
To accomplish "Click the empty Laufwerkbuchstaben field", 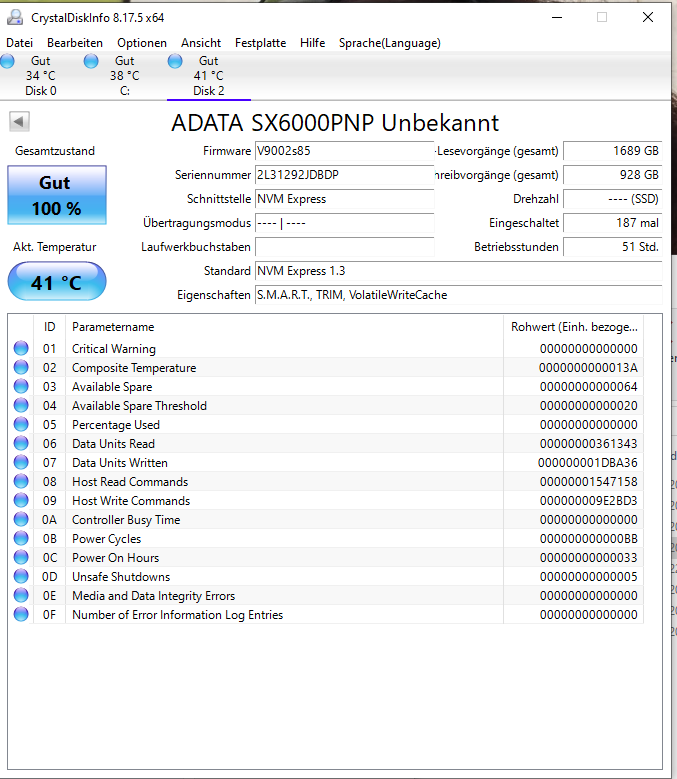I will (x=344, y=247).
